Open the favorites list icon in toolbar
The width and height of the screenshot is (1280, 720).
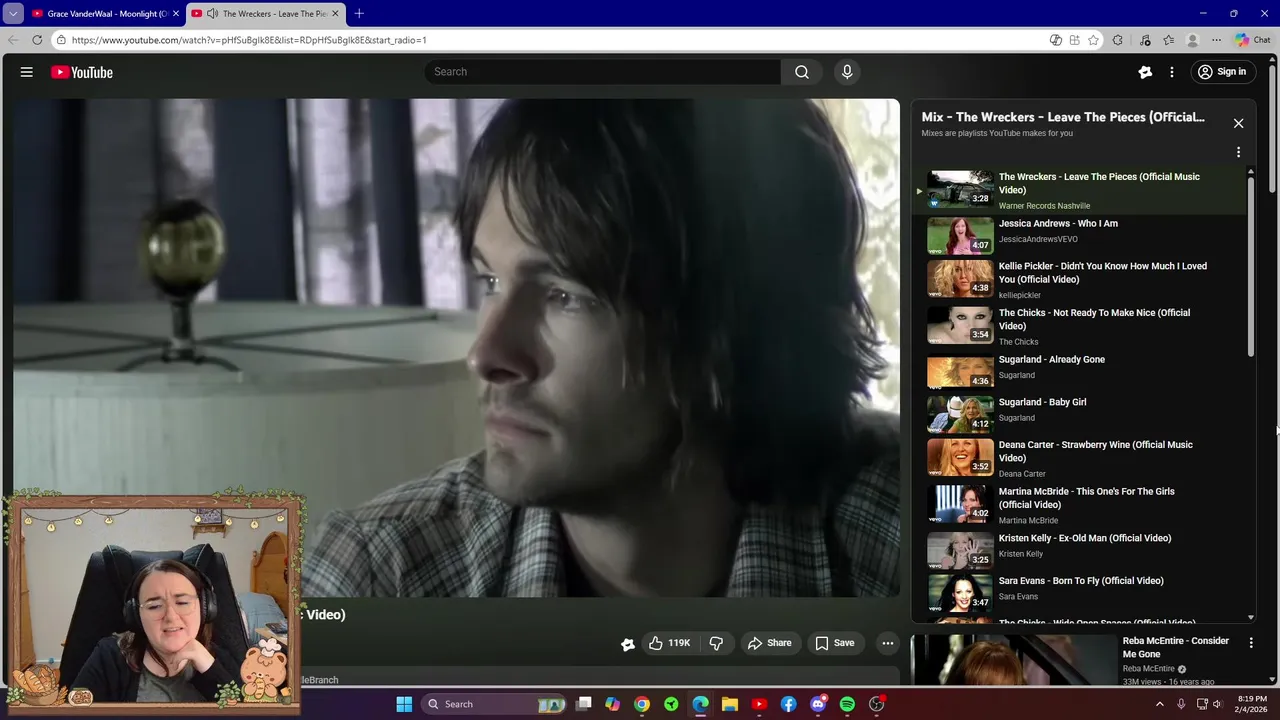(x=1168, y=40)
